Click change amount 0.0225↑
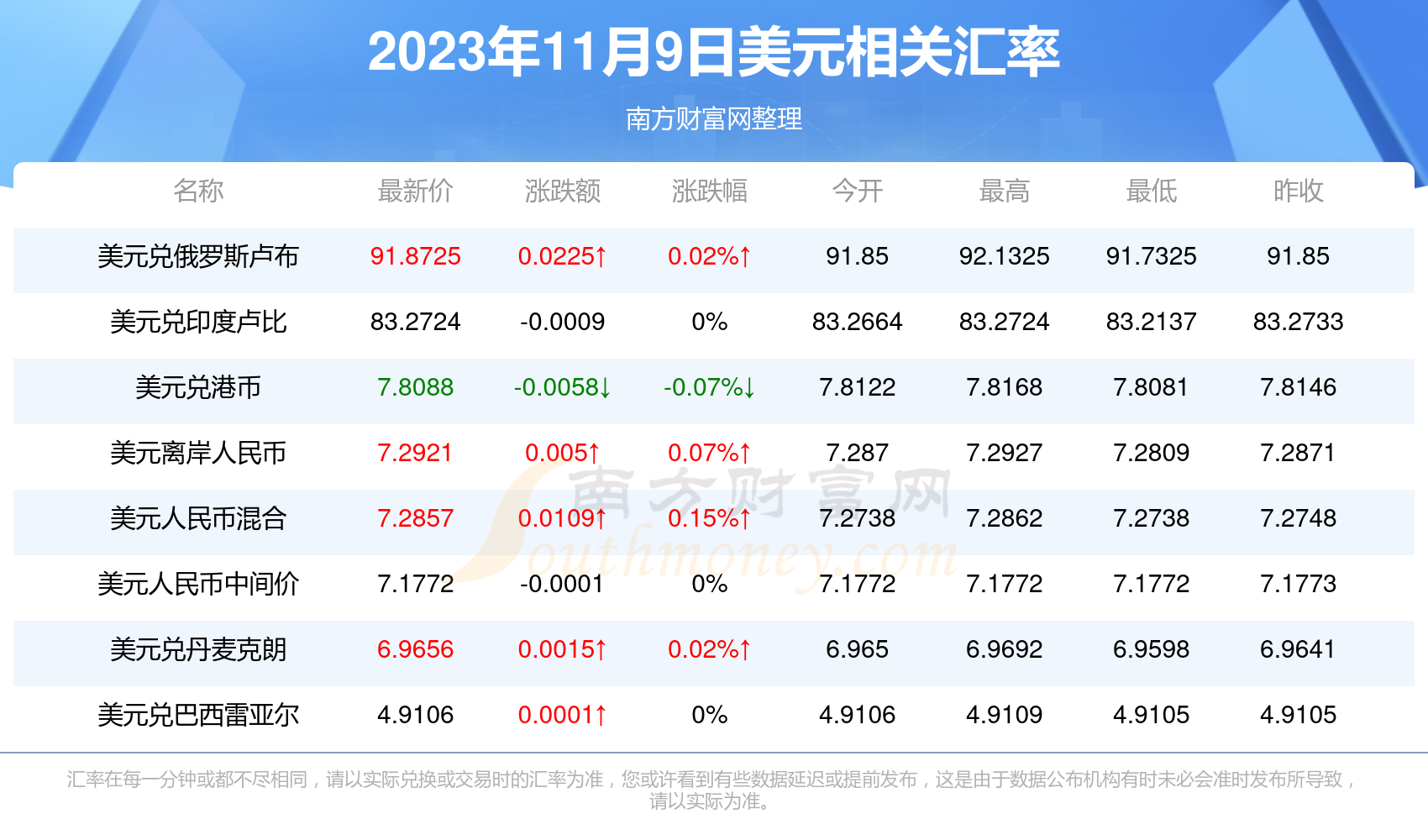 (x=563, y=256)
